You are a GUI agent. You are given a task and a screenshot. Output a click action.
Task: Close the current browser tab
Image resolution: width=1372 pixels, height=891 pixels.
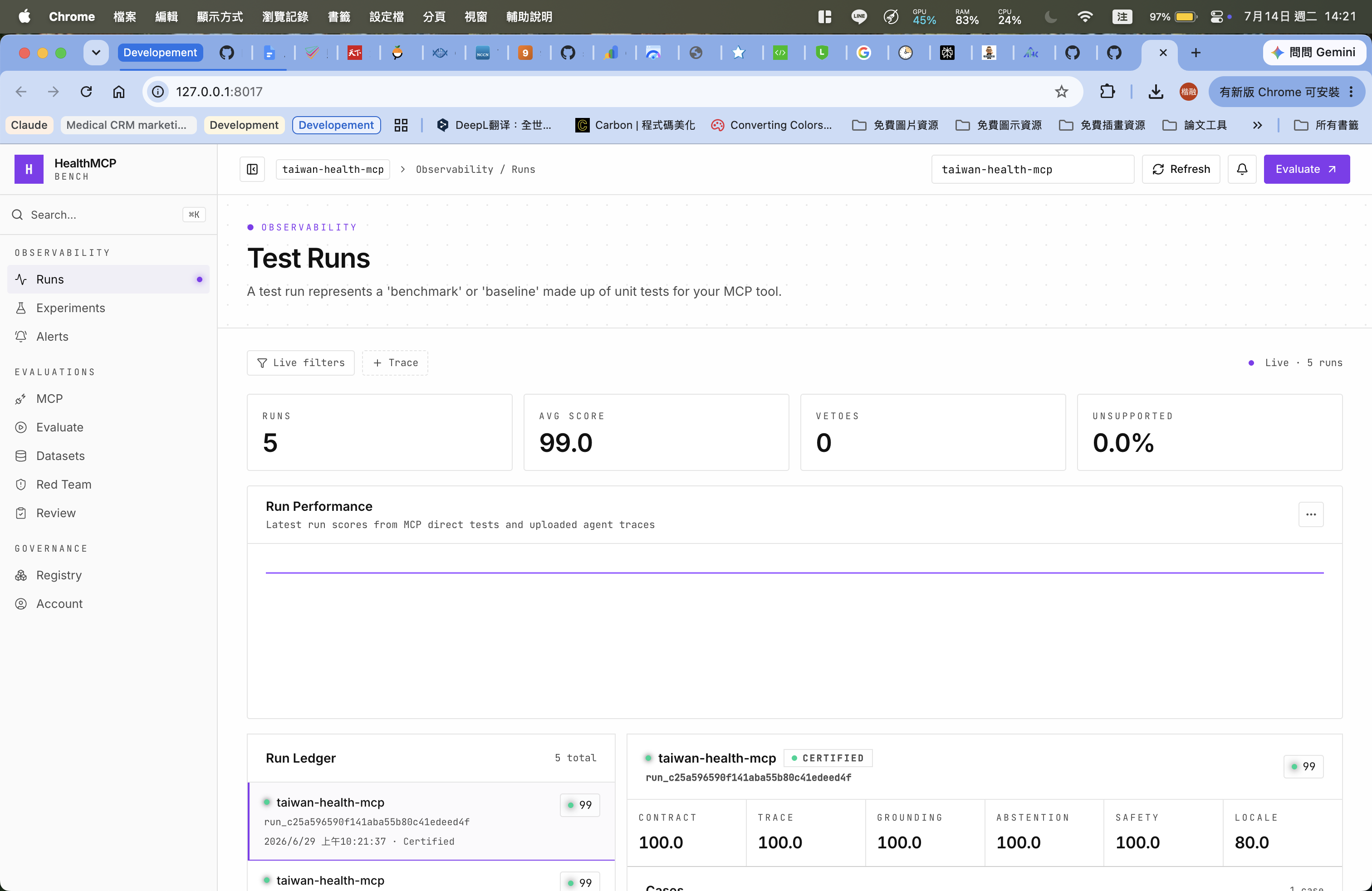tap(1163, 53)
